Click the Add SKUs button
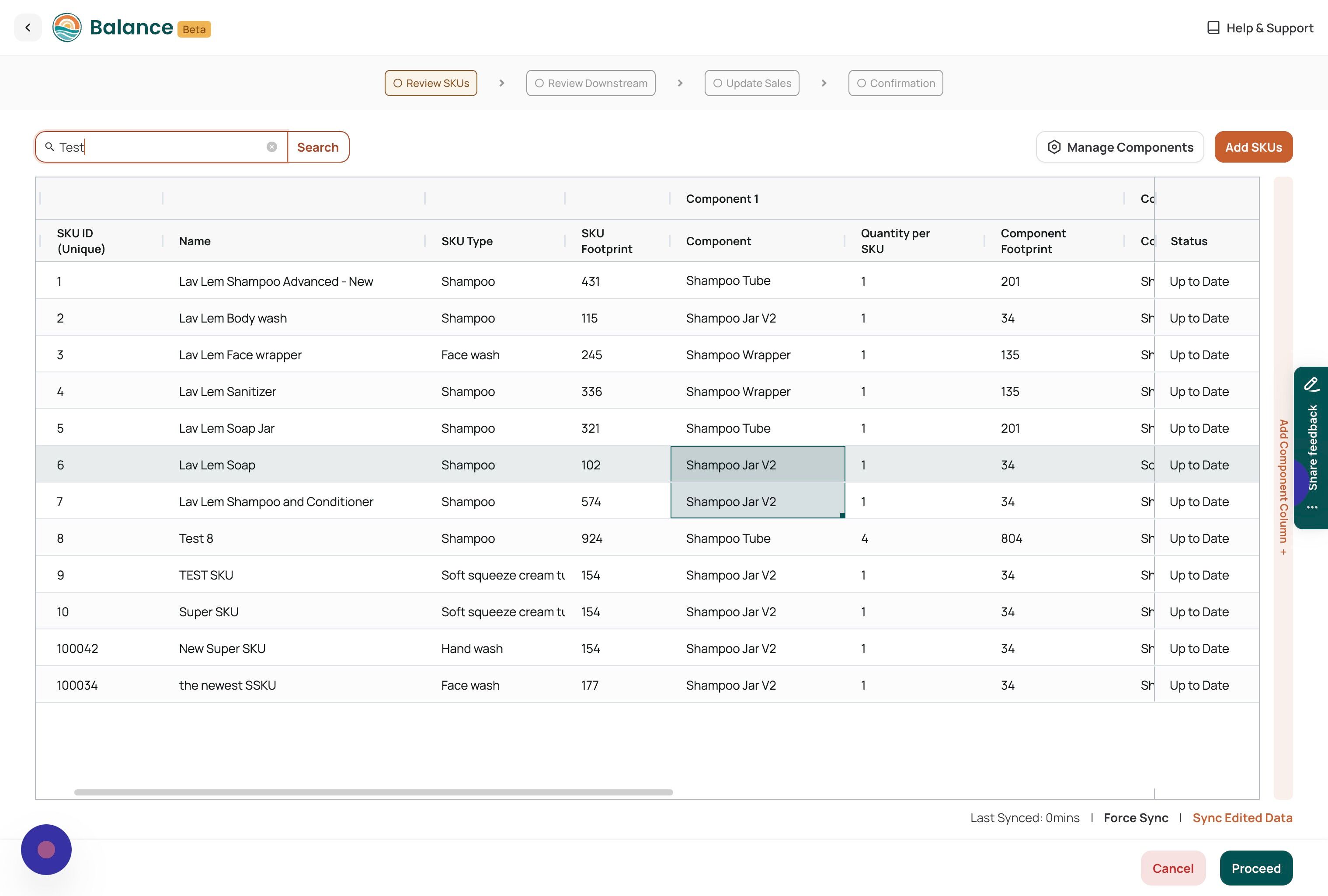 coord(1253,147)
